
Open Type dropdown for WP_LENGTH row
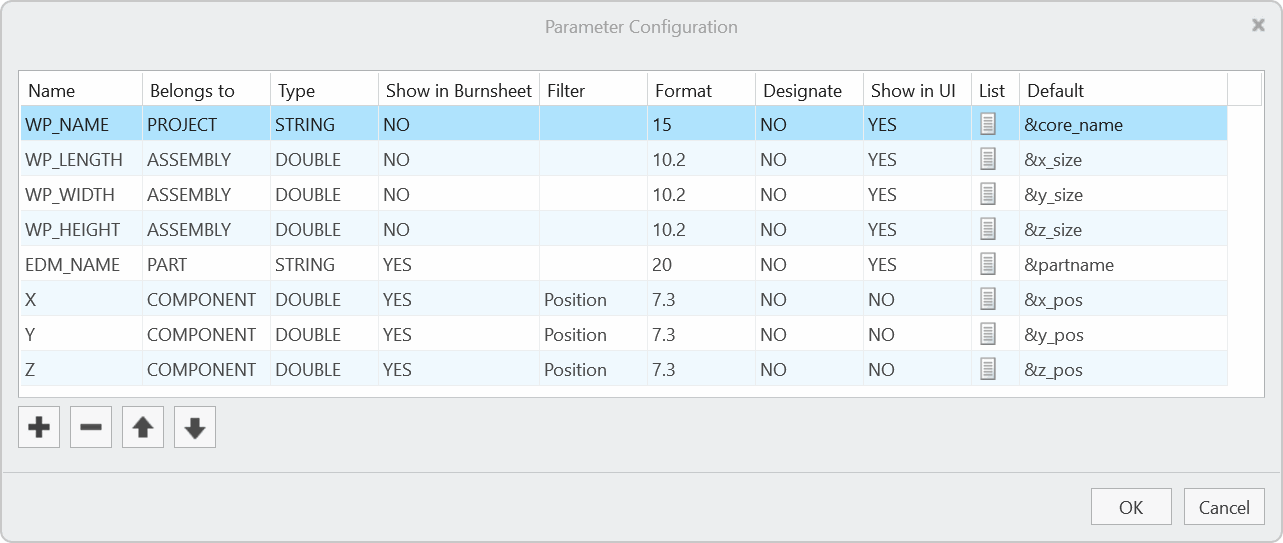point(323,160)
